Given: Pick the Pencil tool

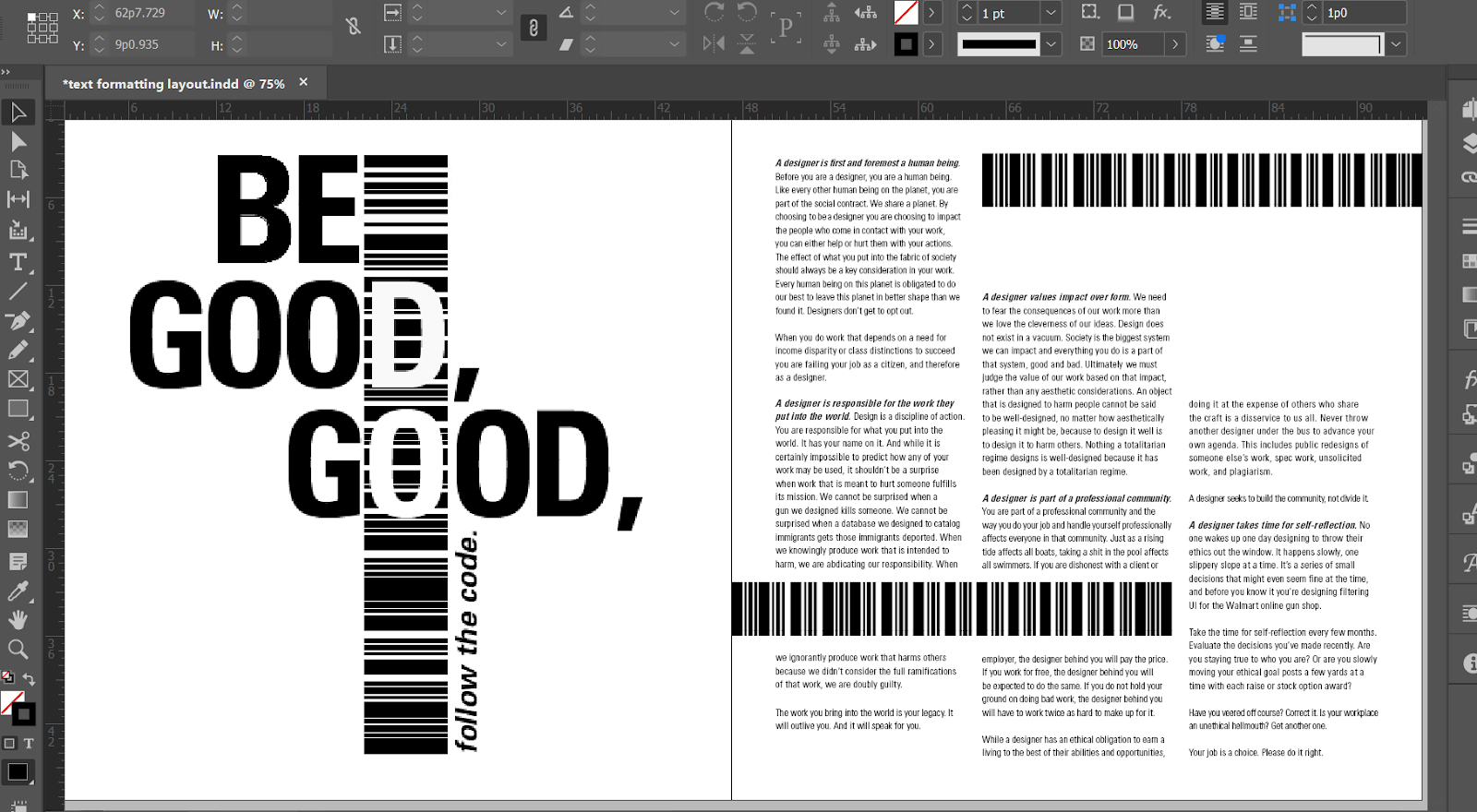Looking at the screenshot, I should click(x=18, y=351).
